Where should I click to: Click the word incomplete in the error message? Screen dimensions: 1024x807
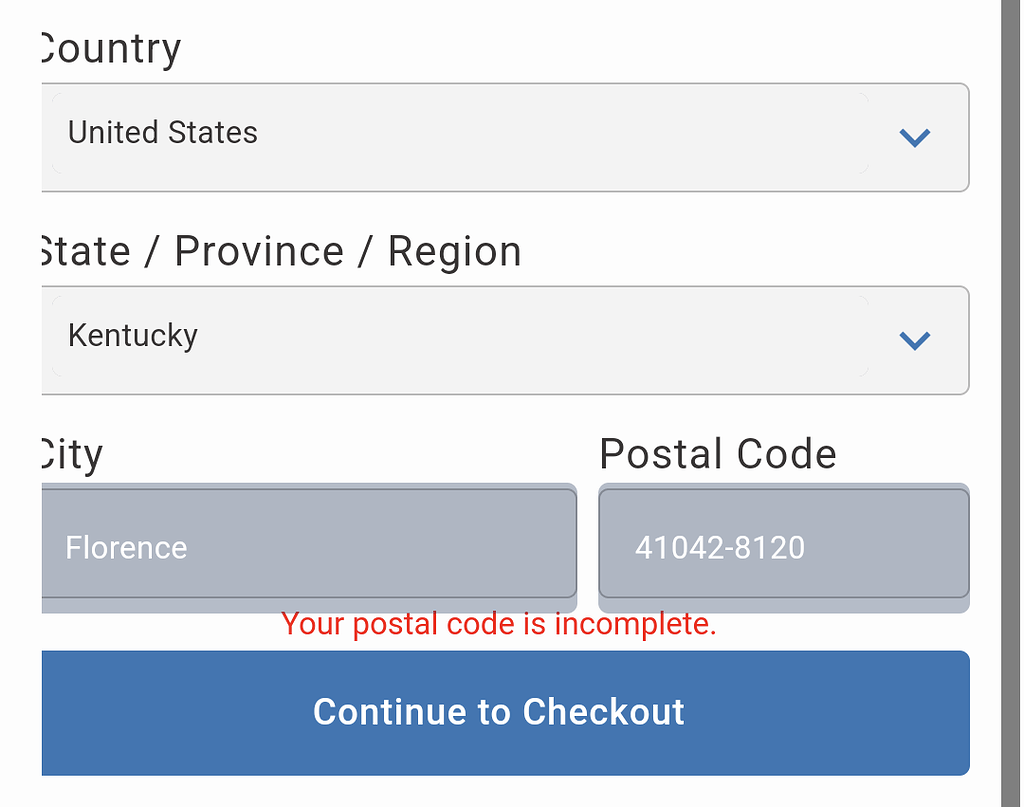635,624
